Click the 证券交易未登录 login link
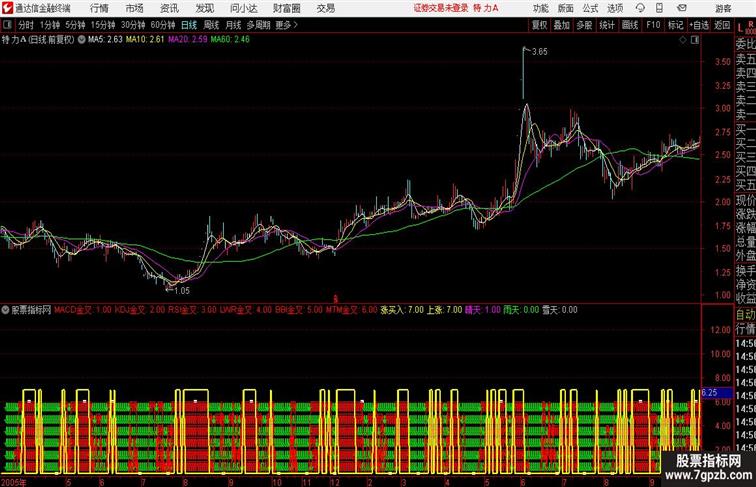The height and width of the screenshot is (487, 756). pos(441,8)
